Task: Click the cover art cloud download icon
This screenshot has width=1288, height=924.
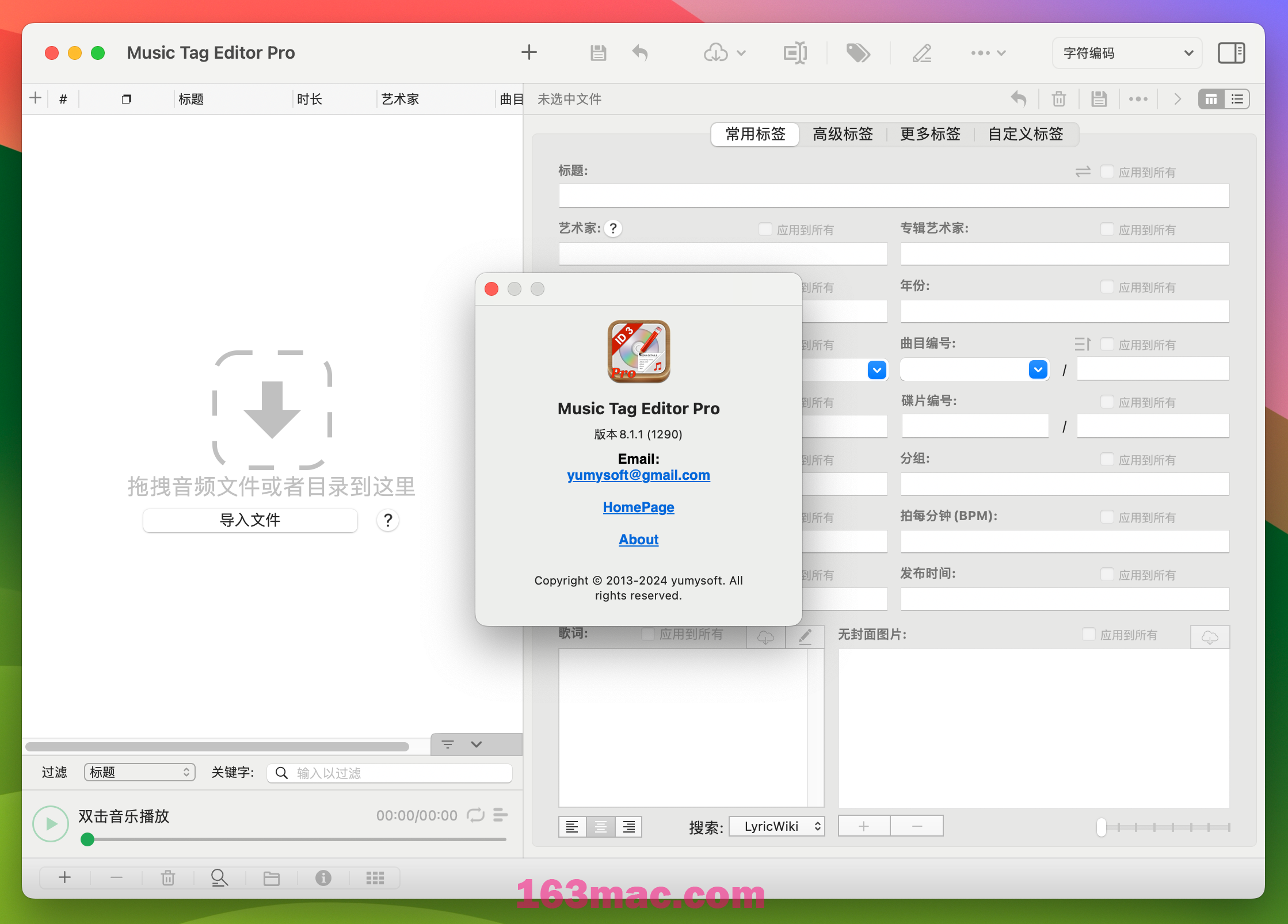Action: [x=1210, y=637]
